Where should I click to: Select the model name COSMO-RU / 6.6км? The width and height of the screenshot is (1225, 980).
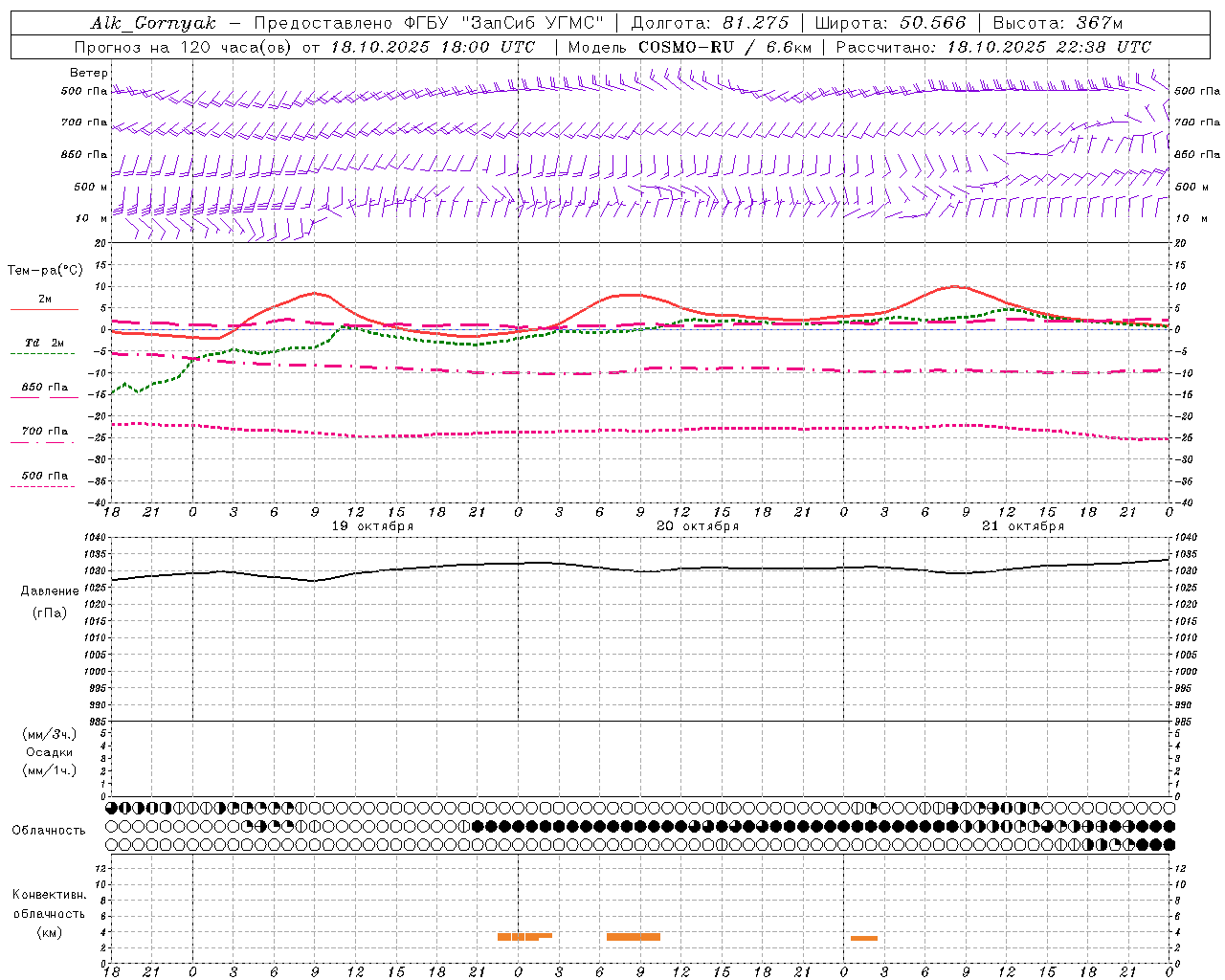(x=725, y=47)
